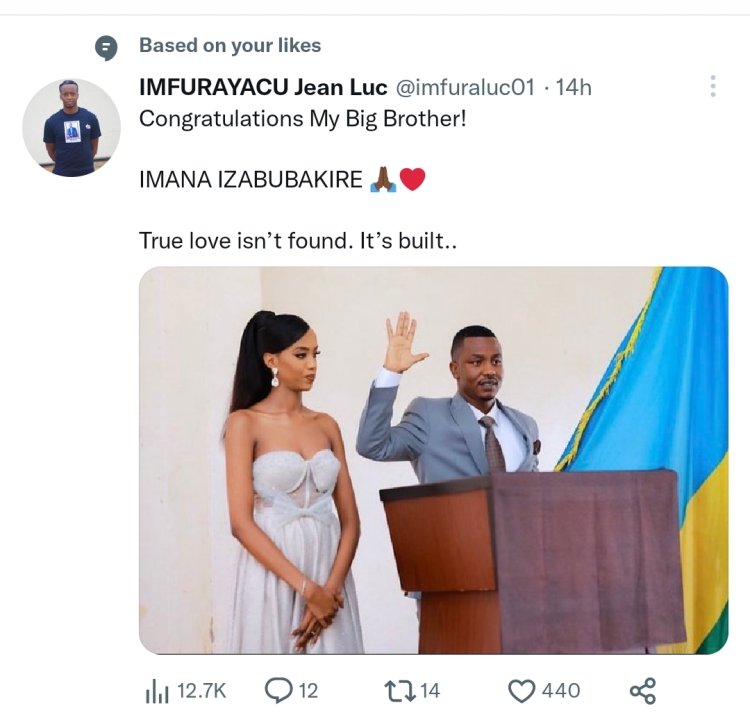Screen dimensions: 750x724
Task: Click the "IMANA IZABUBAKIRE" line
Action: click(252, 180)
